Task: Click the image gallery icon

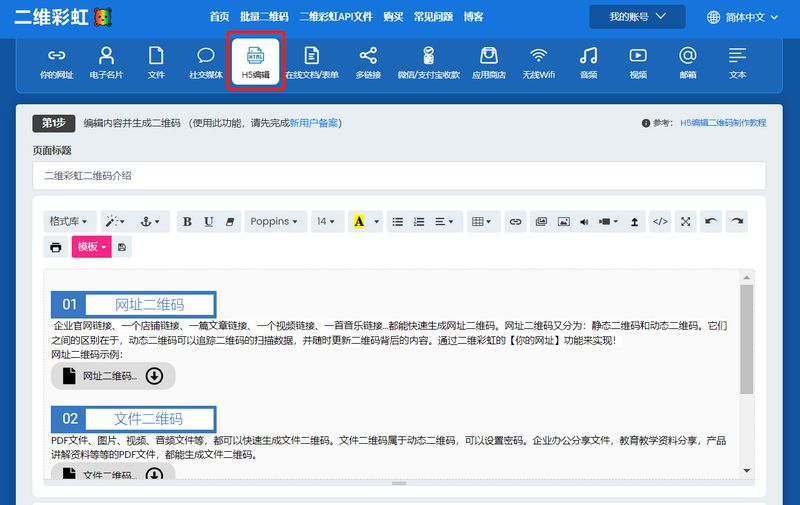Action: (x=541, y=221)
